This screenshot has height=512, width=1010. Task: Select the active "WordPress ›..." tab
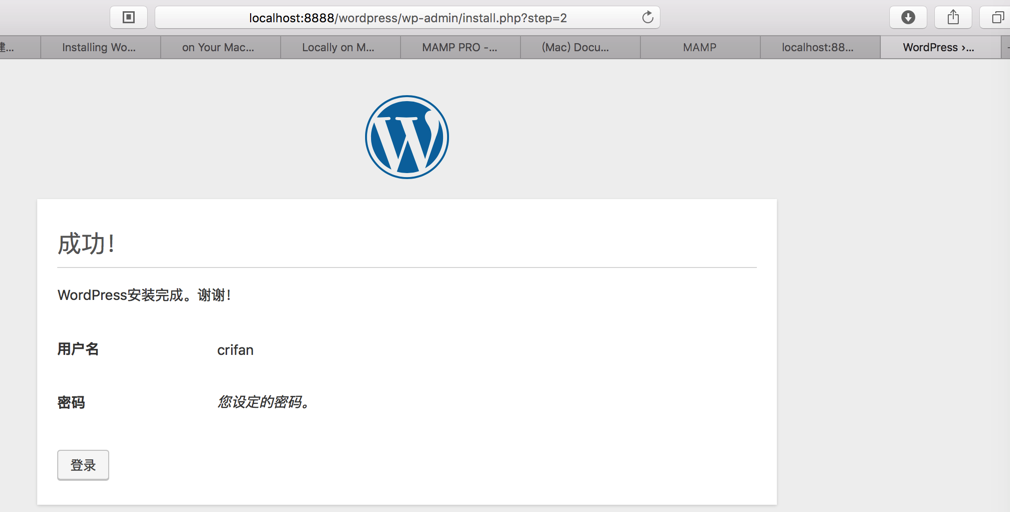[940, 47]
